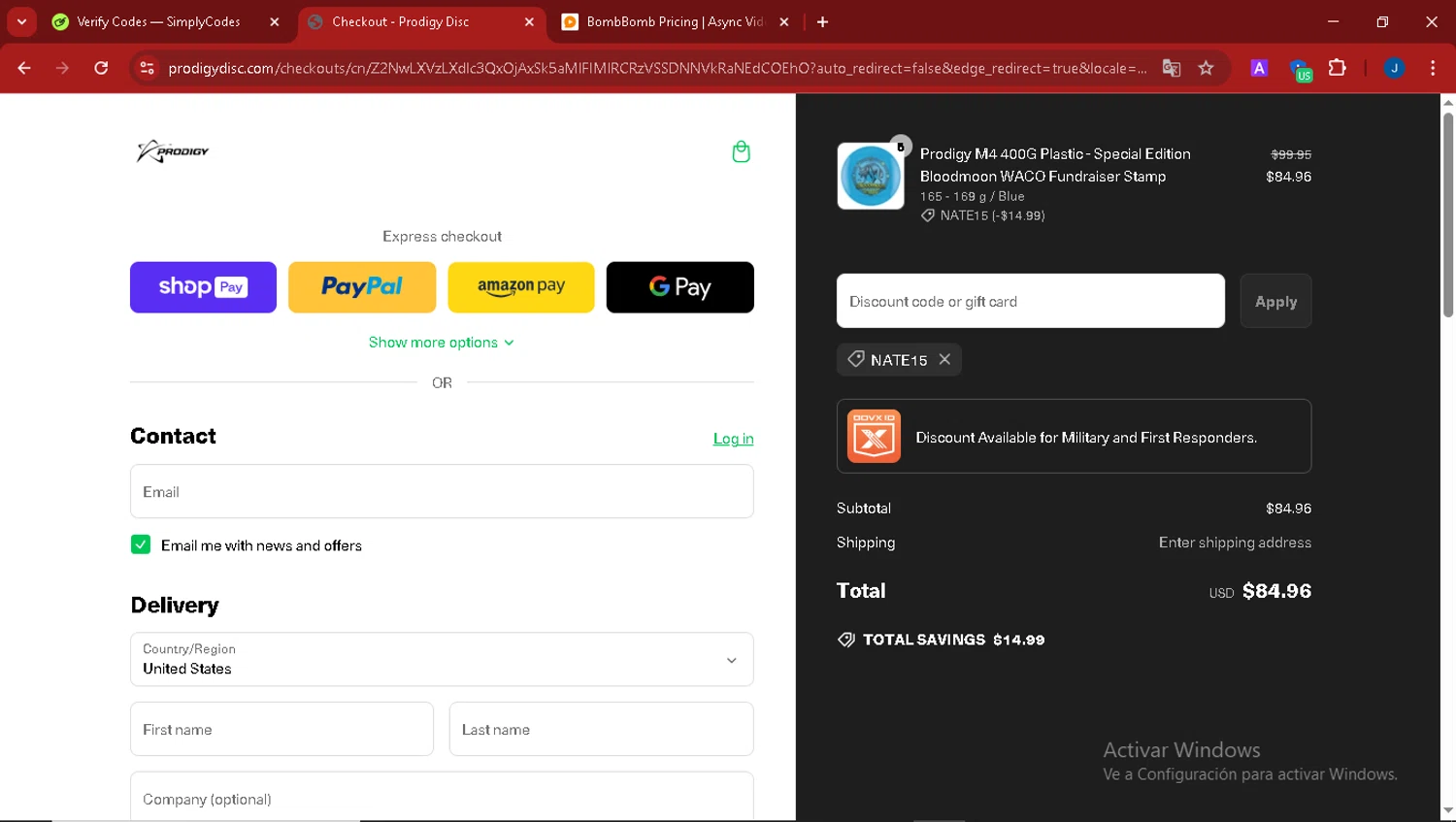This screenshot has height=822, width=1456.
Task: Click the address bar URL
Action: point(656,68)
